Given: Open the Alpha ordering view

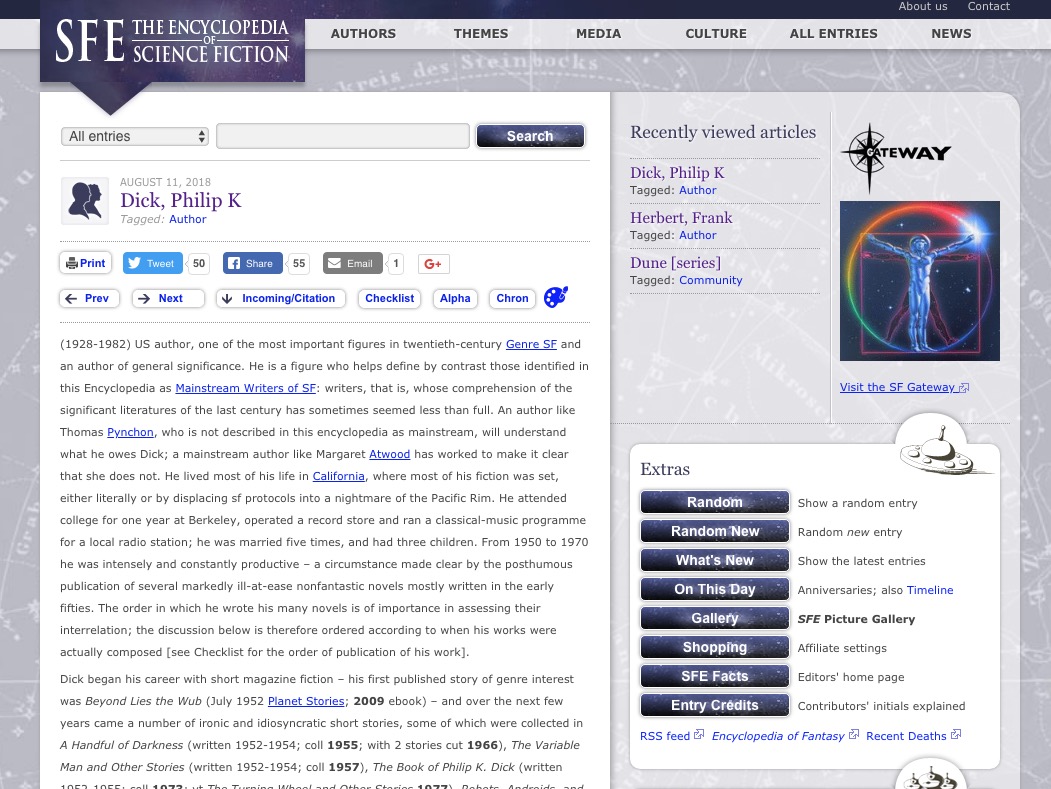Looking at the screenshot, I should (455, 298).
